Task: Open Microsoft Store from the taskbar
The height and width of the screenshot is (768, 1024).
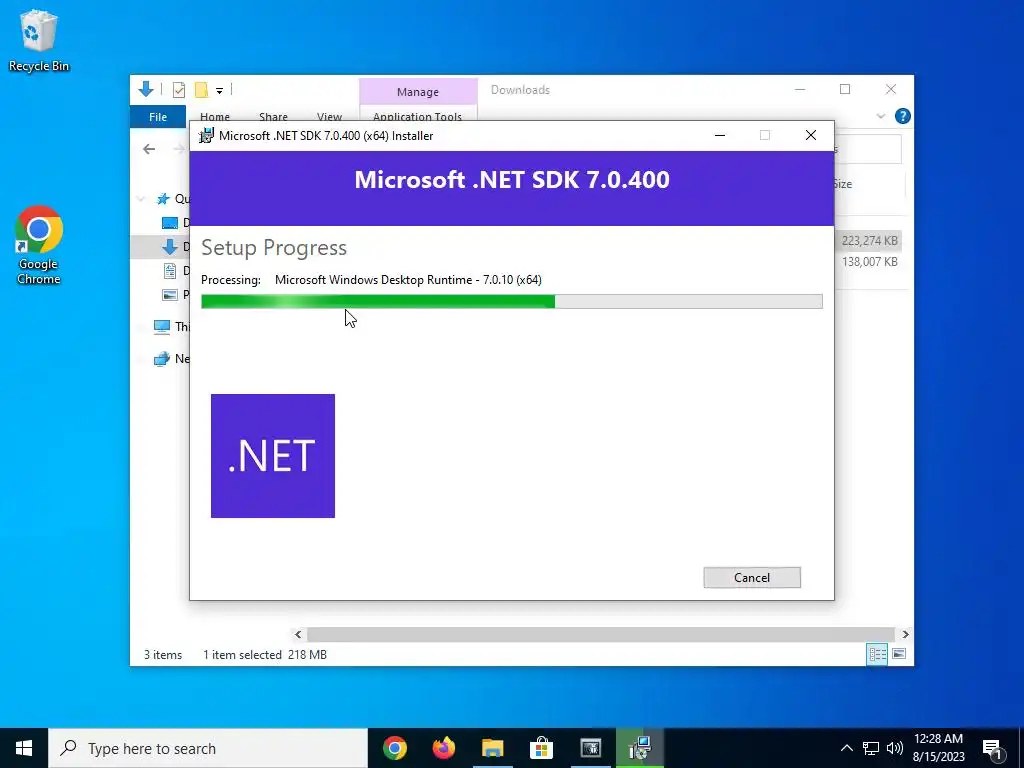Action: coord(541,748)
